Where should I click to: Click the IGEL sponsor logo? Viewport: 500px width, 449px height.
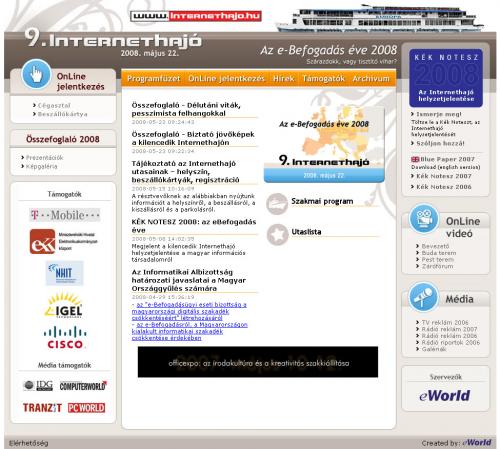pos(63,305)
